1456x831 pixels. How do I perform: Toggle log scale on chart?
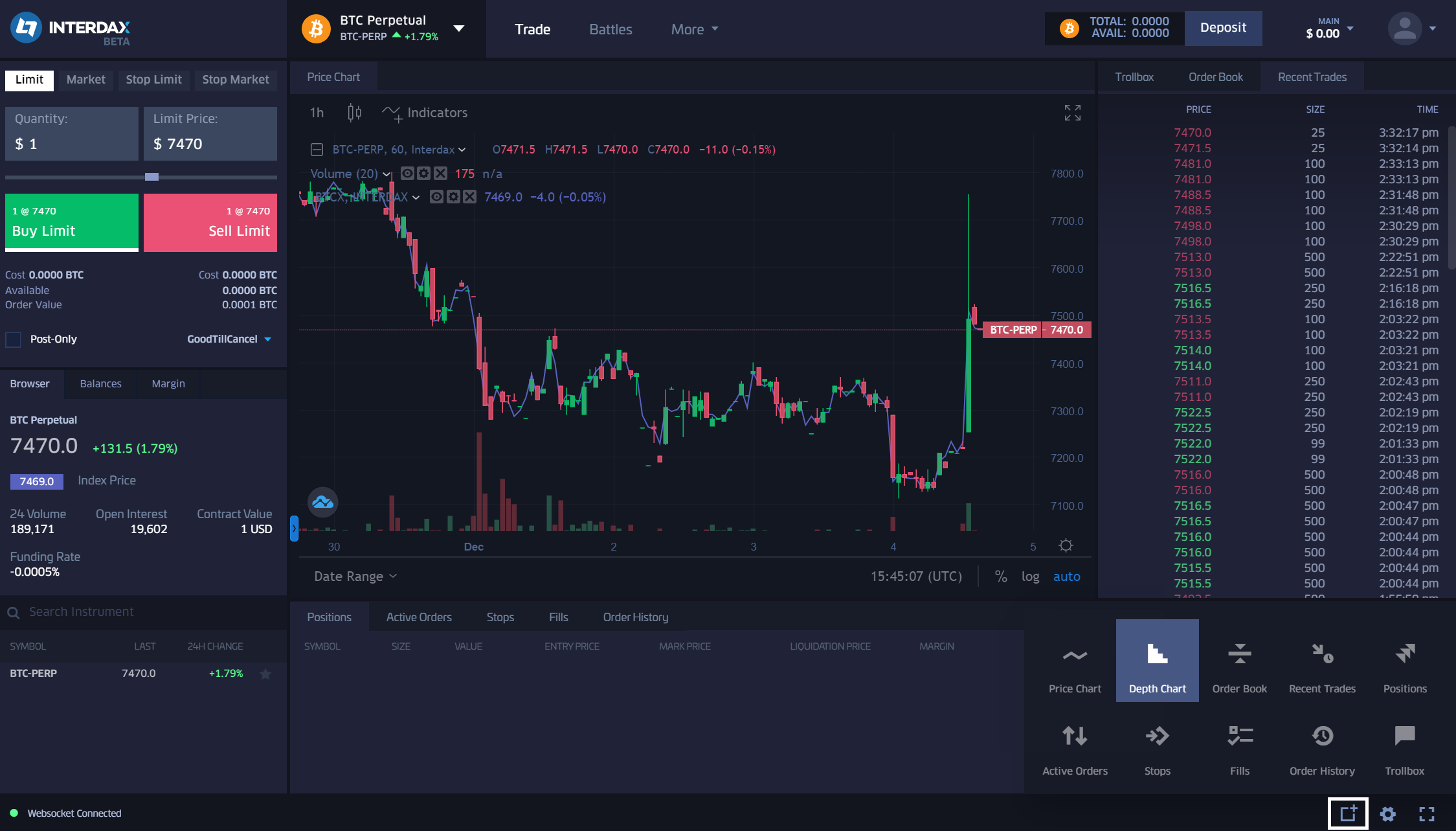click(1030, 576)
